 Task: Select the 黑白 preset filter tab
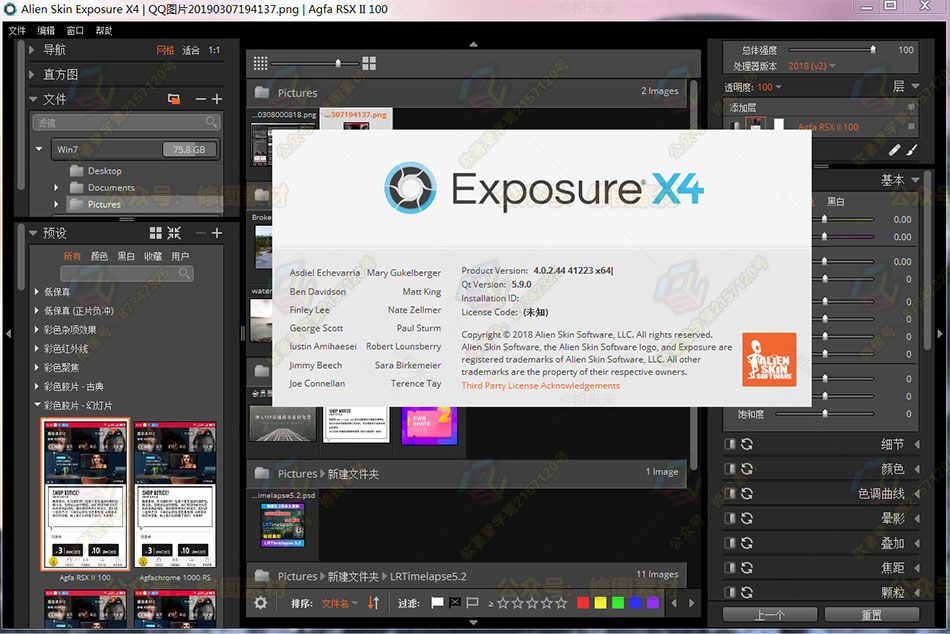[x=126, y=256]
